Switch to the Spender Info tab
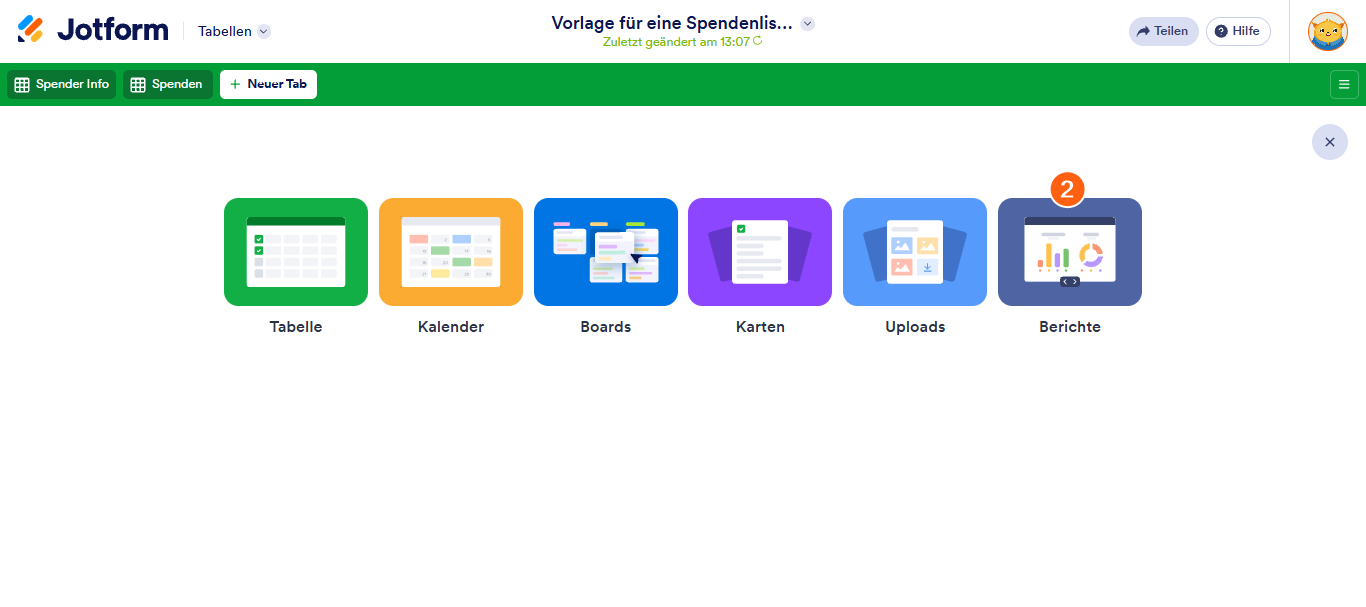This screenshot has height=607, width=1366. coord(62,84)
